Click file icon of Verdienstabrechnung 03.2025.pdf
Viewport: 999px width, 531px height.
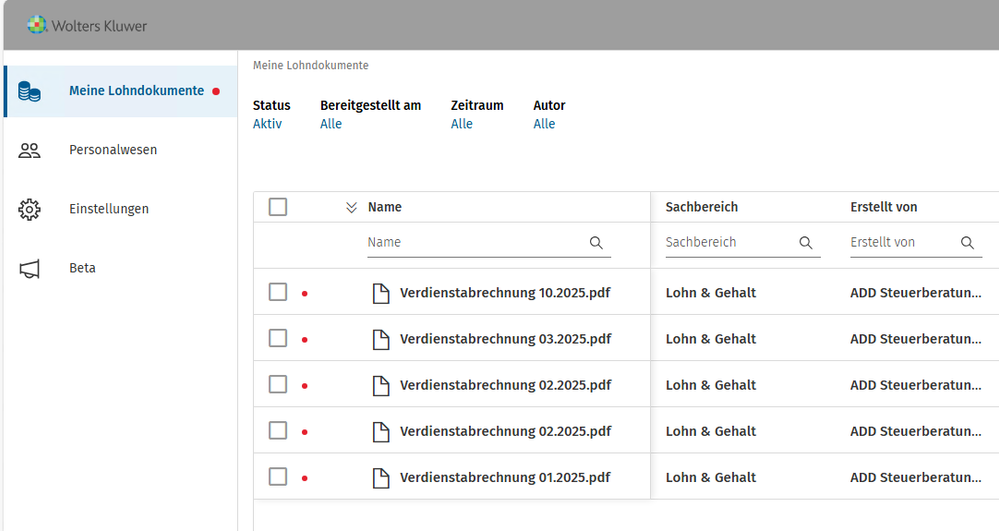tap(381, 339)
